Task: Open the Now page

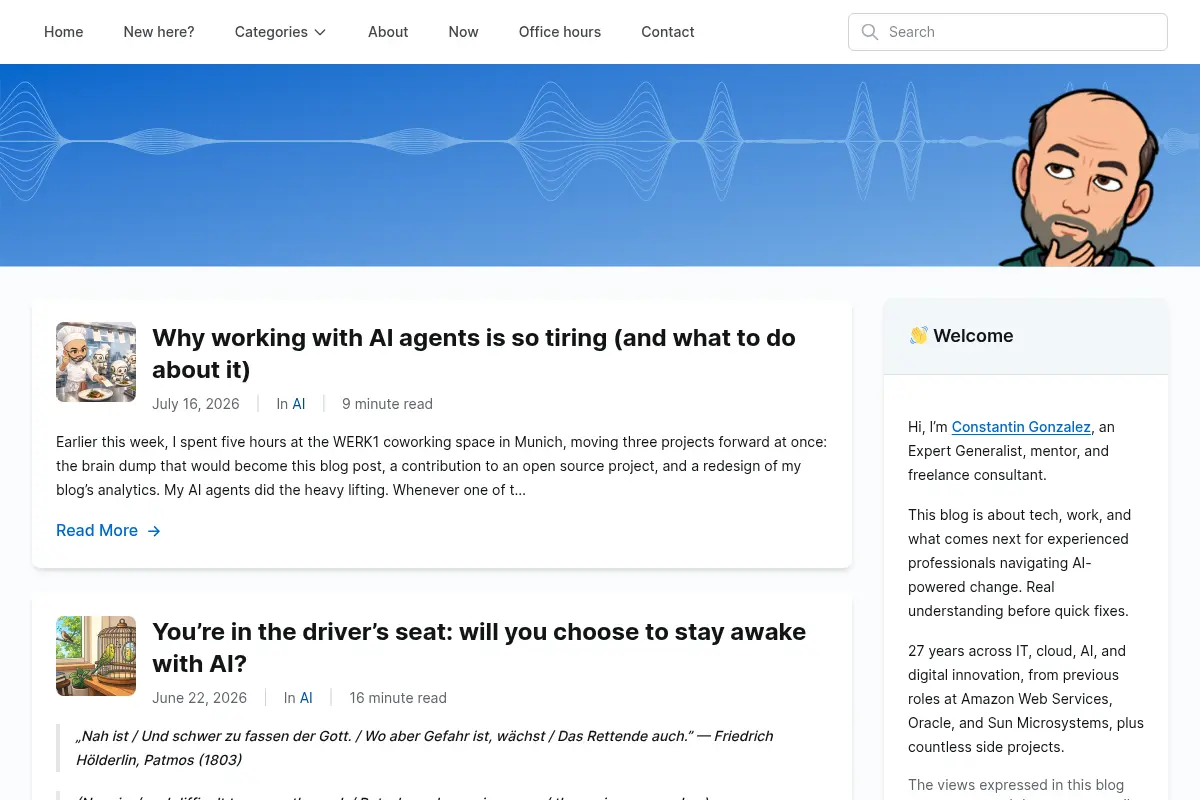Action: (x=464, y=32)
